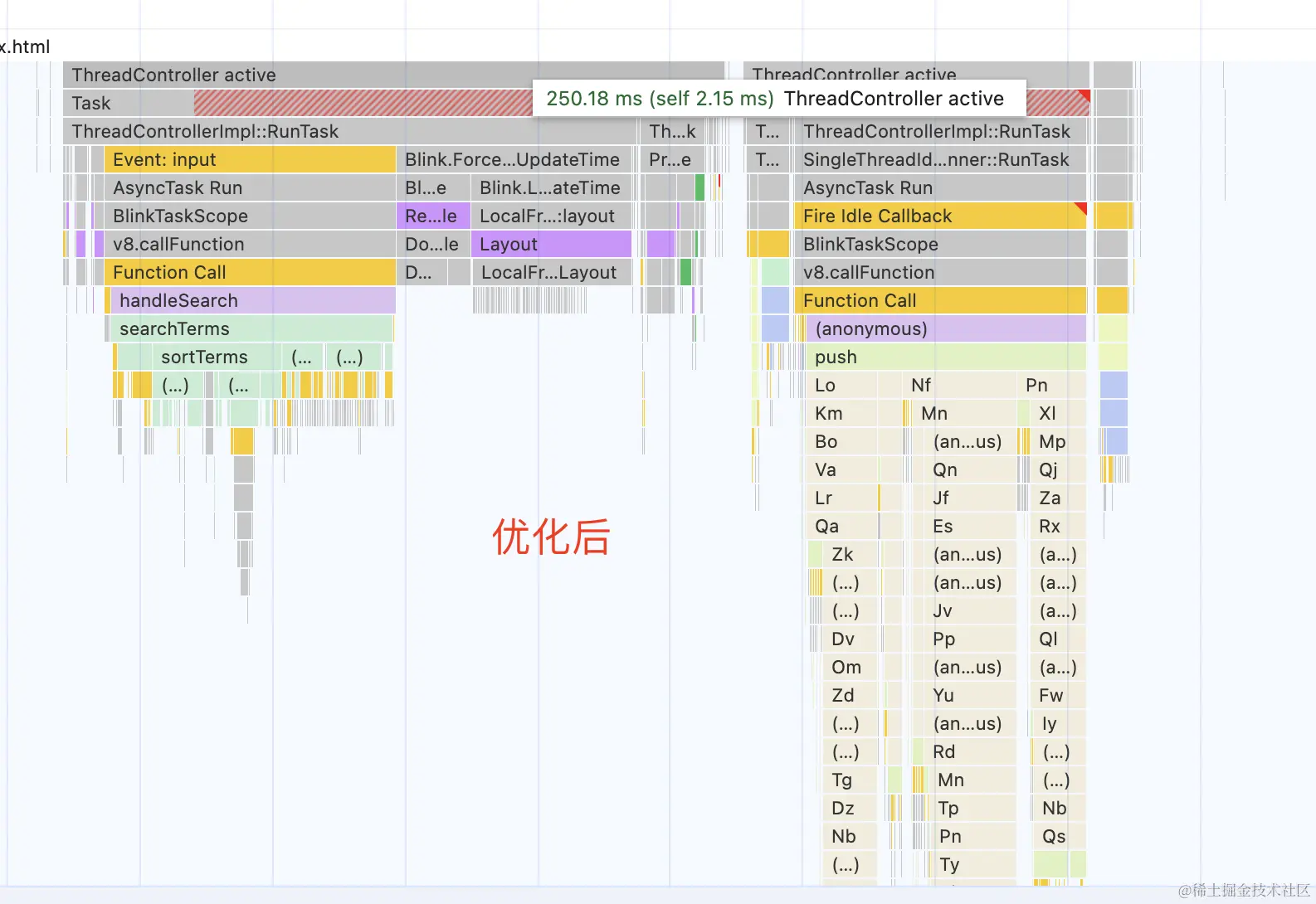Select 'Function Call' bar above 'handleSearch'
Image resolution: width=1316 pixels, height=904 pixels.
point(250,272)
